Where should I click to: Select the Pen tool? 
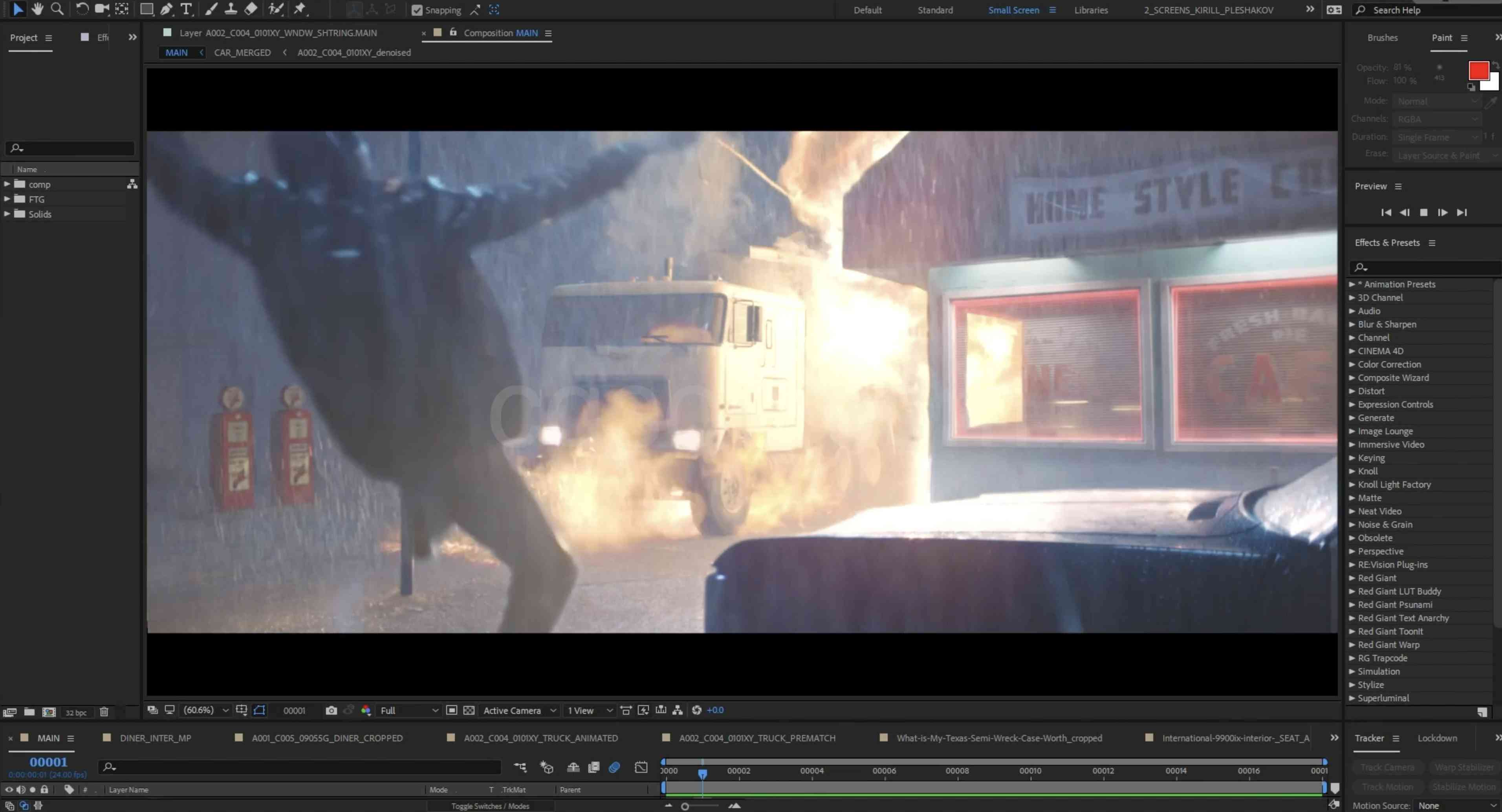pyautogui.click(x=167, y=9)
